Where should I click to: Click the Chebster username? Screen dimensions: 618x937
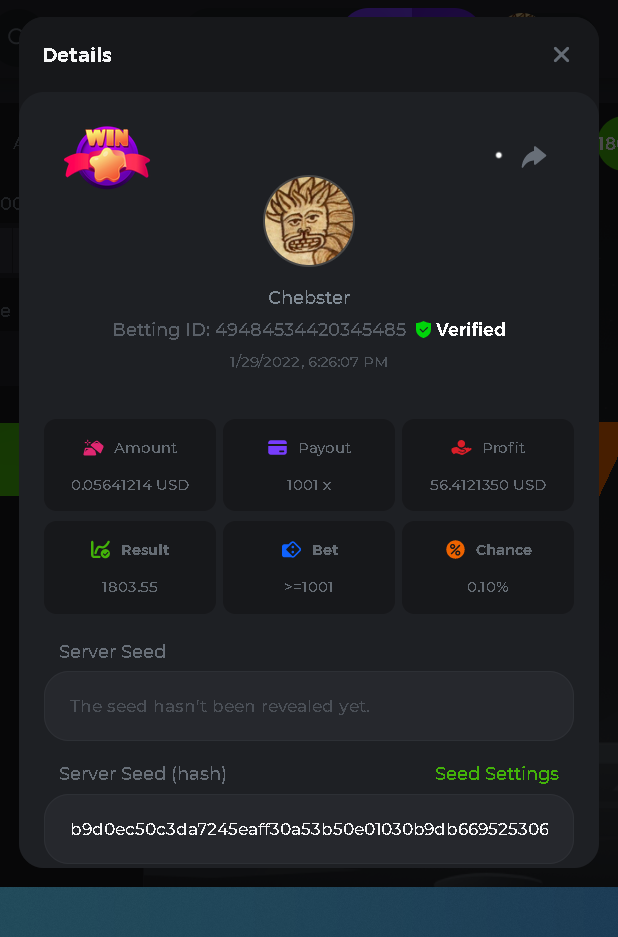(x=309, y=298)
